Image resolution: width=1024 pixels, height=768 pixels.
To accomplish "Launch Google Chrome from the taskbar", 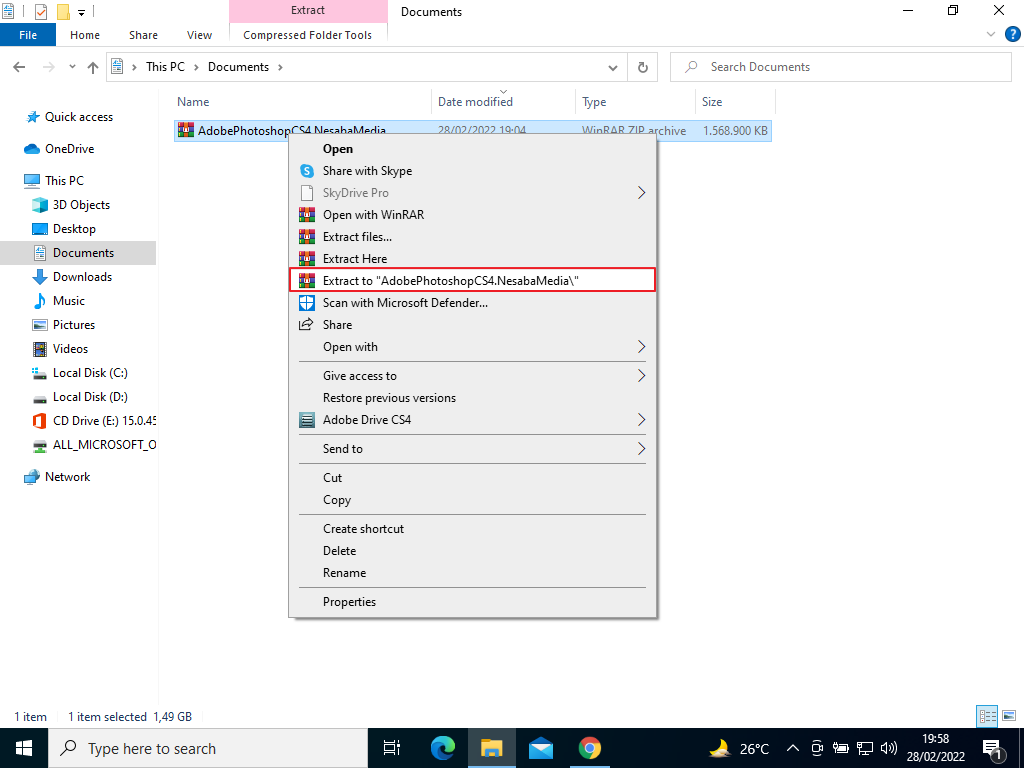I will click(589, 747).
